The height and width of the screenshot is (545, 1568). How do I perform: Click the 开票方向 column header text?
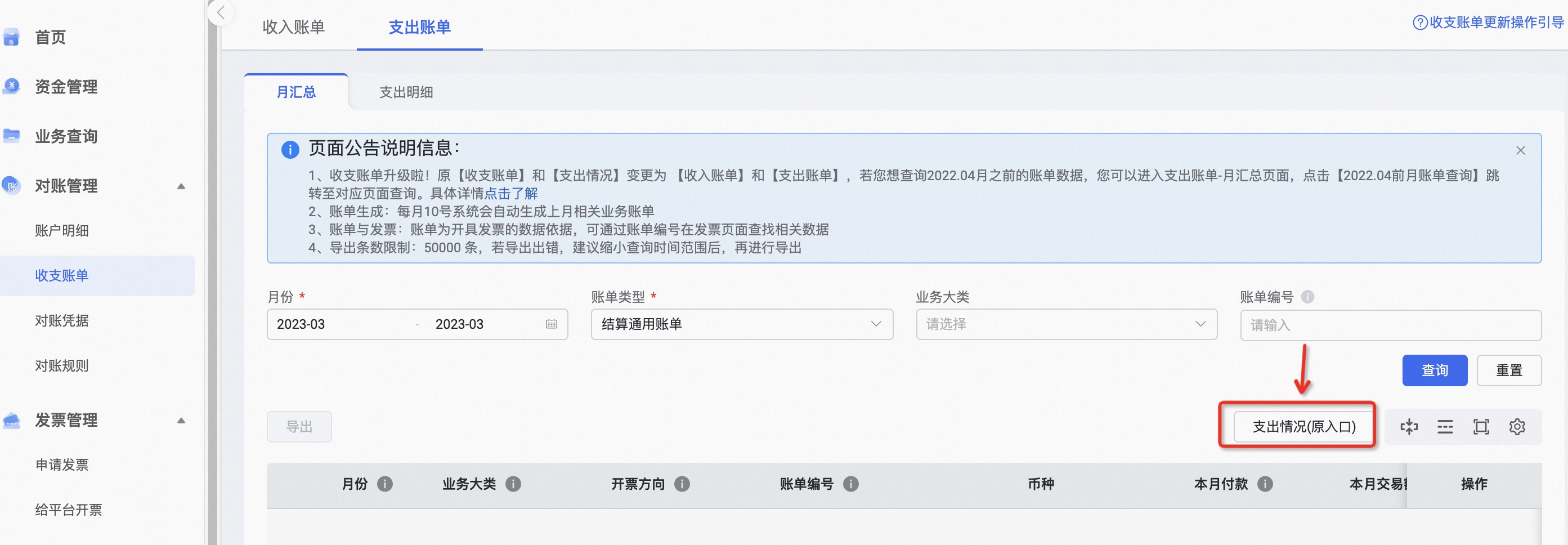(637, 484)
